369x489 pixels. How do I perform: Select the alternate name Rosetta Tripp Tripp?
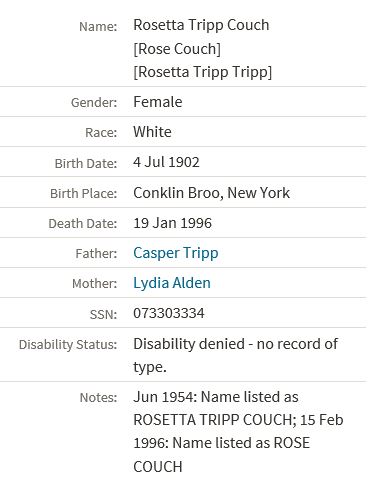tap(203, 72)
